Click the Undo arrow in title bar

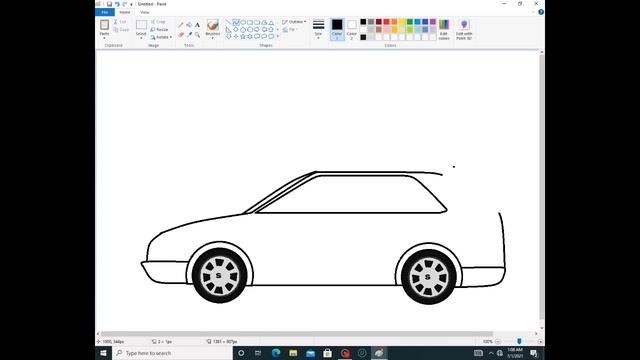coord(117,4)
